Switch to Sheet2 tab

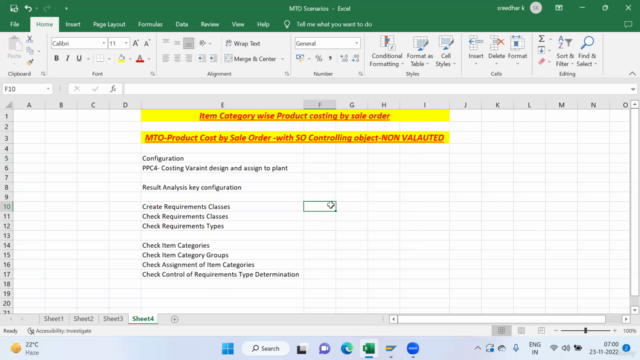[83, 319]
